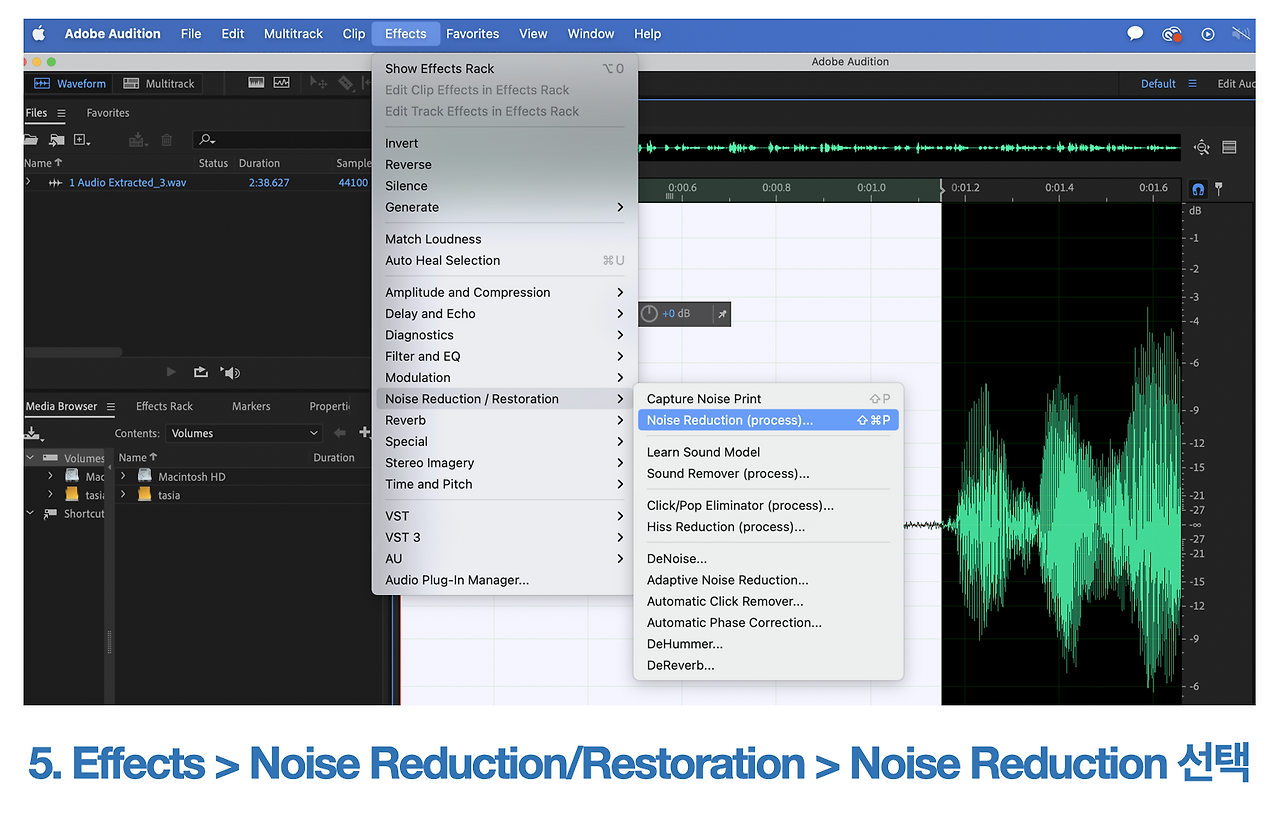Collapse the Volumes tree node
The height and width of the screenshot is (827, 1280).
pyautogui.click(x=30, y=458)
